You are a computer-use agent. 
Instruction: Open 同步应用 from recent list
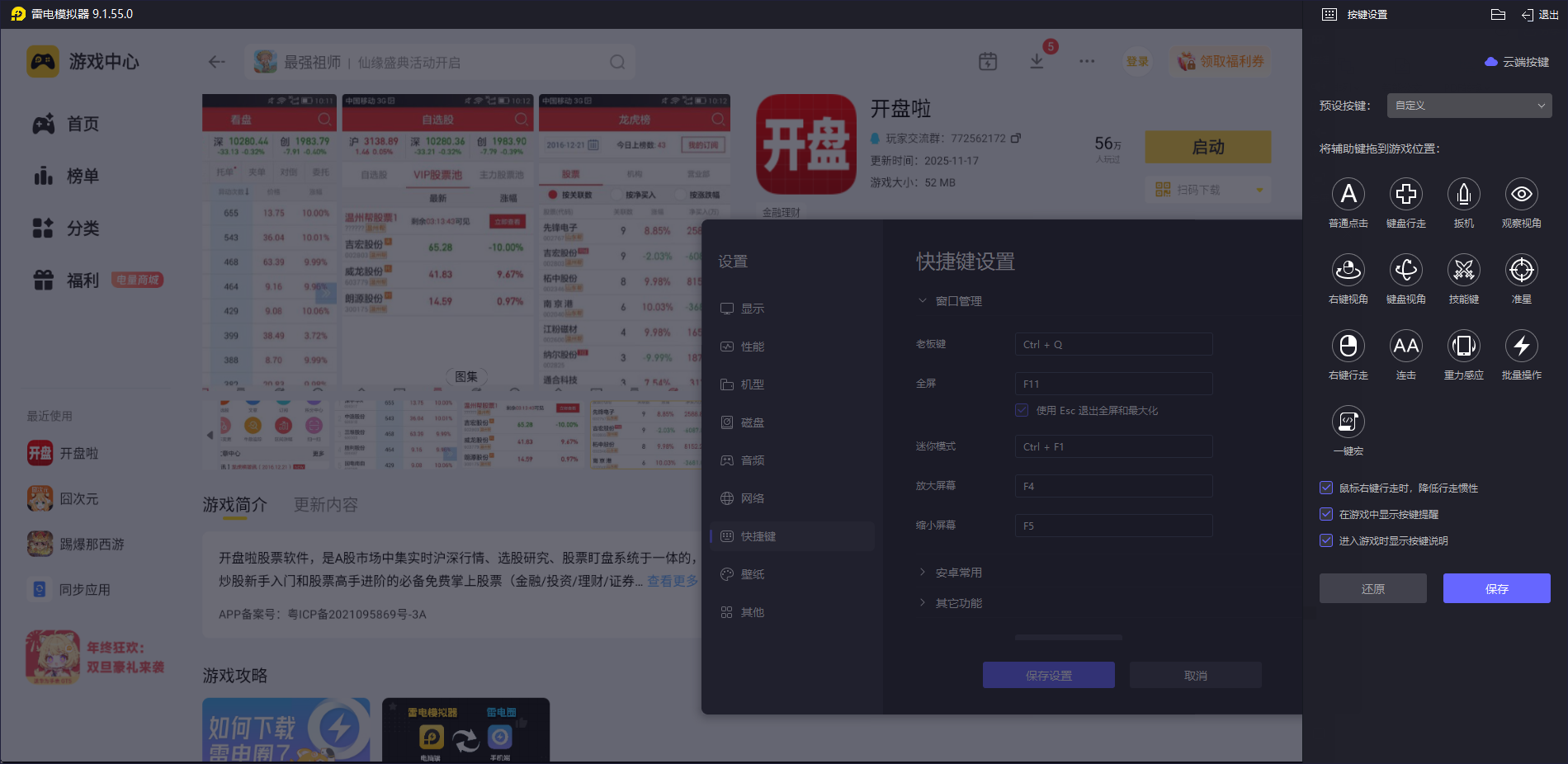pyautogui.click(x=70, y=590)
